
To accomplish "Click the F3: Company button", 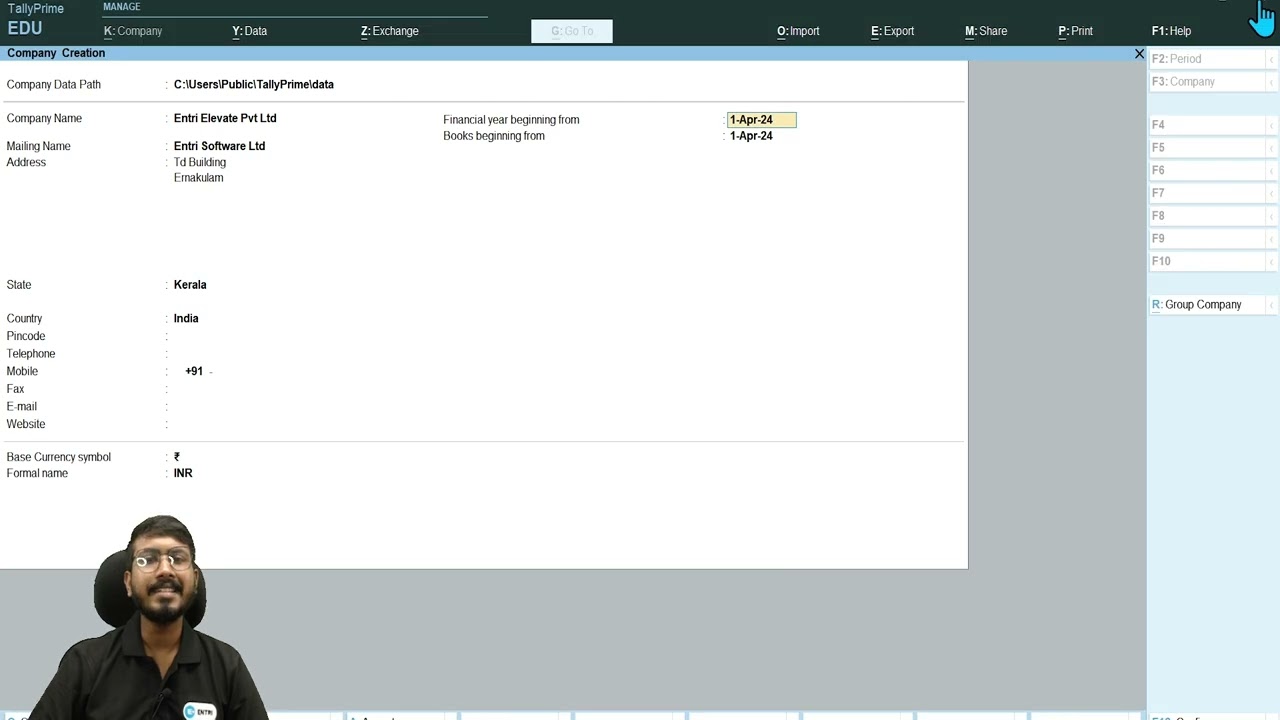I will click(x=1207, y=82).
